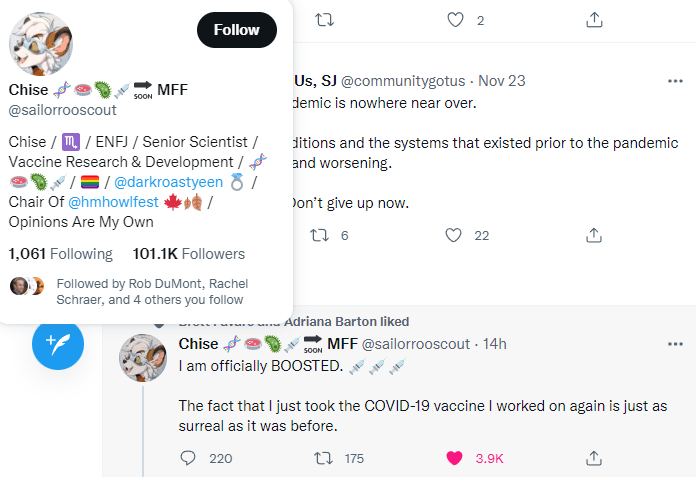Retweet the top tweet

pyautogui.click(x=323, y=19)
